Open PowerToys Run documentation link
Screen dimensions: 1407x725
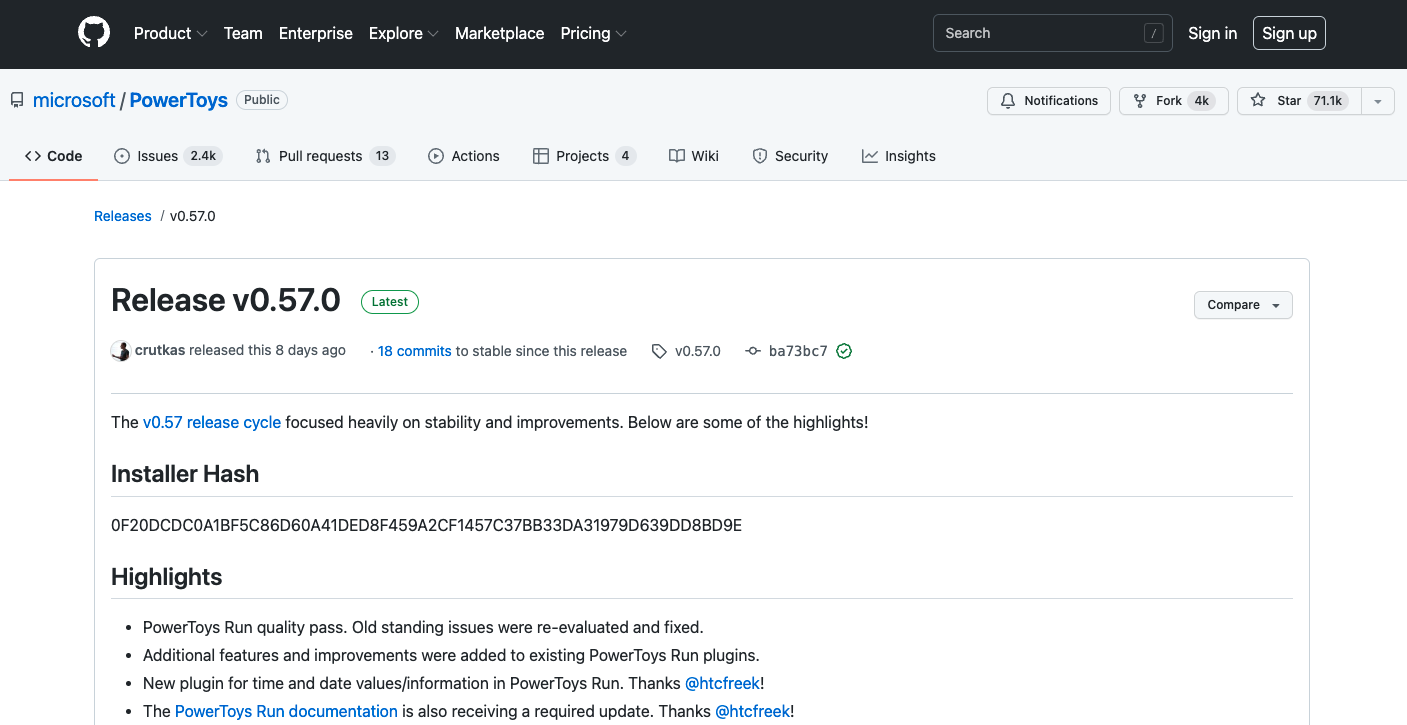point(286,711)
